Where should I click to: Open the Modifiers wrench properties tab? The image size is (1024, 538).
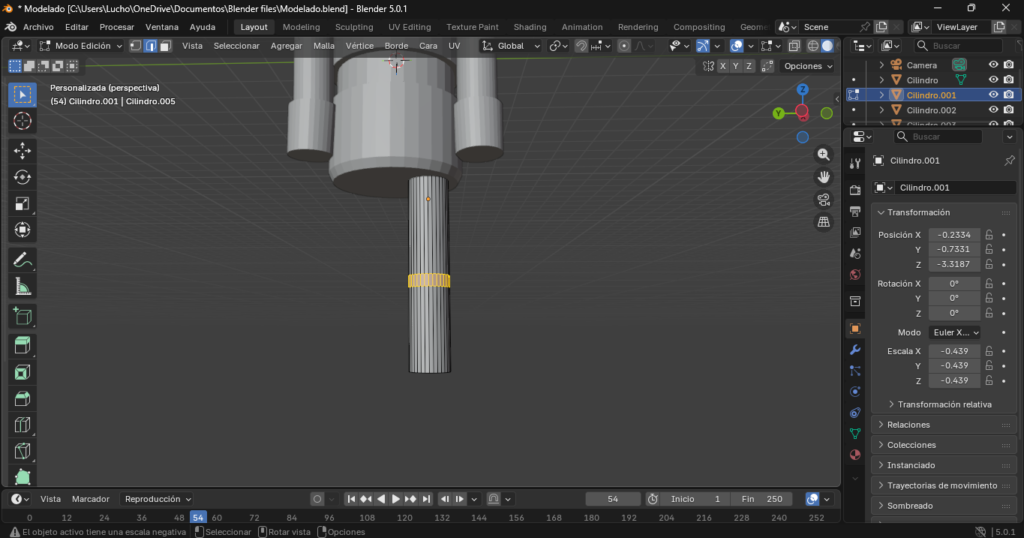coord(855,350)
